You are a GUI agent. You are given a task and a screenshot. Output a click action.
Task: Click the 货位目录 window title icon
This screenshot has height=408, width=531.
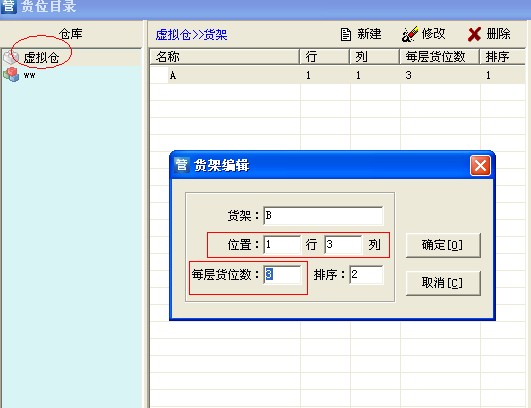pos(8,6)
